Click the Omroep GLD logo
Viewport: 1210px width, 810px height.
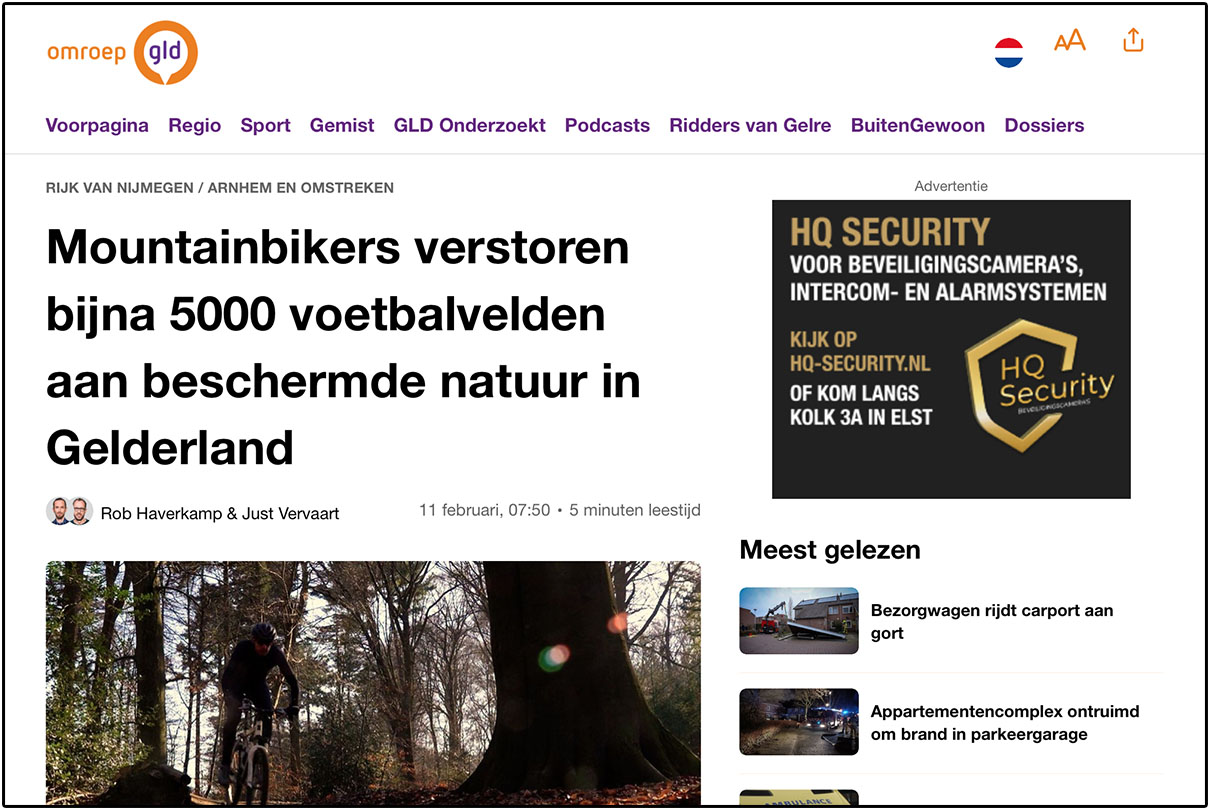pos(122,52)
